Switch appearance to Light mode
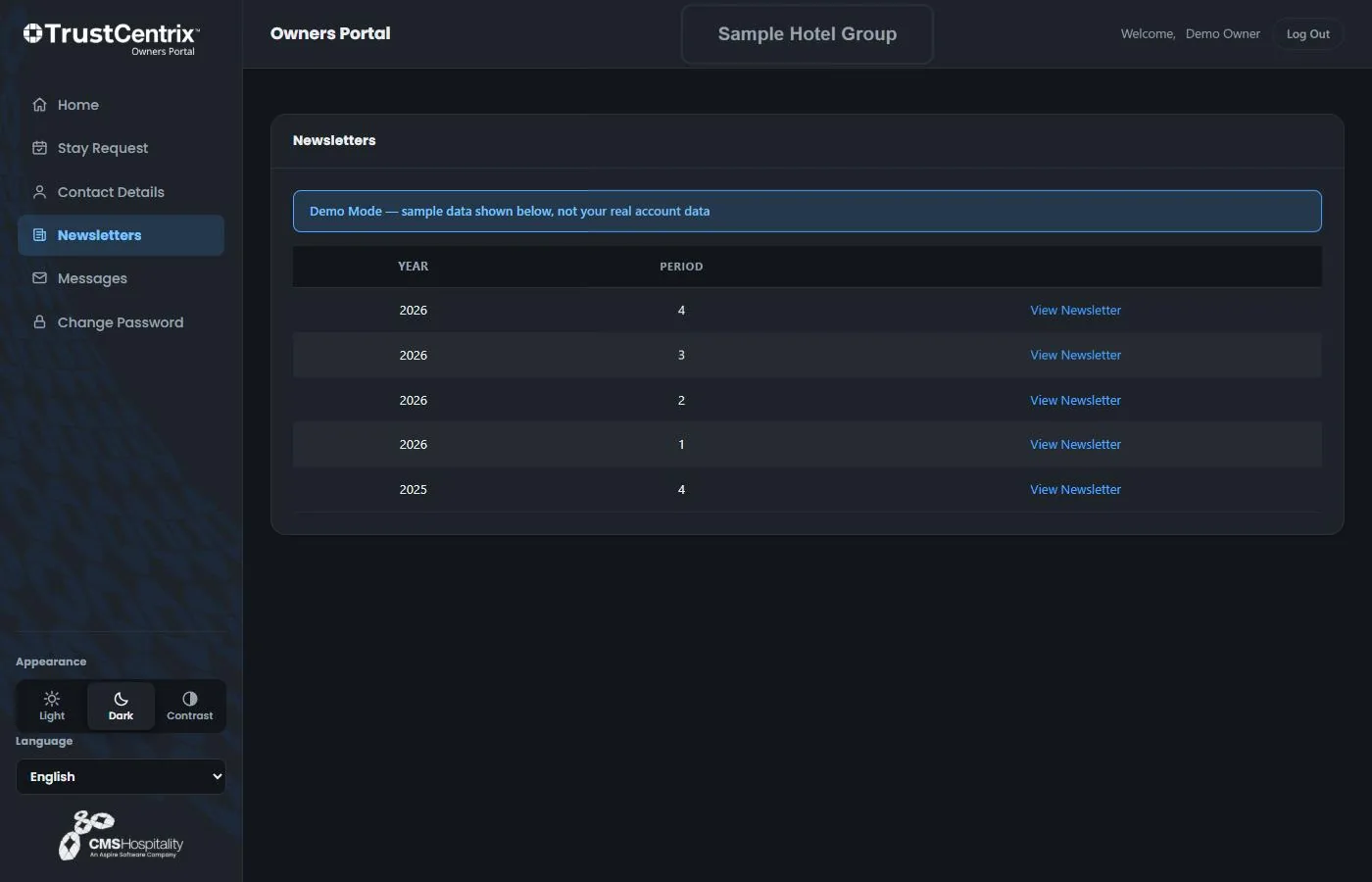The image size is (1372, 882). coord(52,706)
